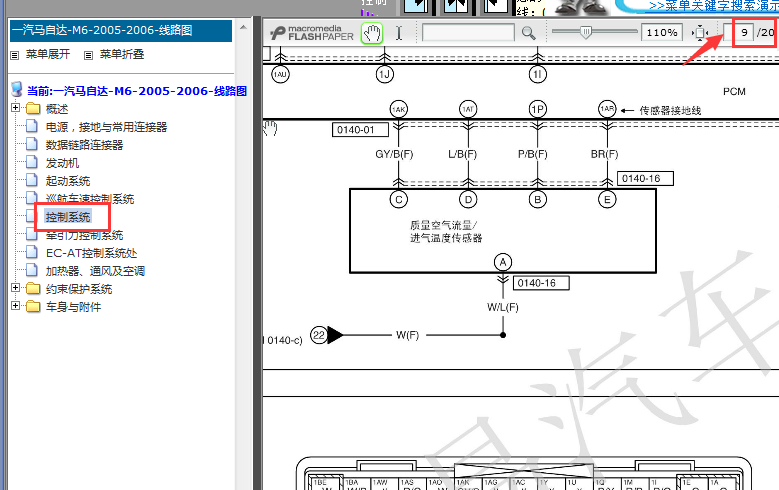Click terminal C on air flow sensor
This screenshot has height=490, width=779.
[398, 200]
